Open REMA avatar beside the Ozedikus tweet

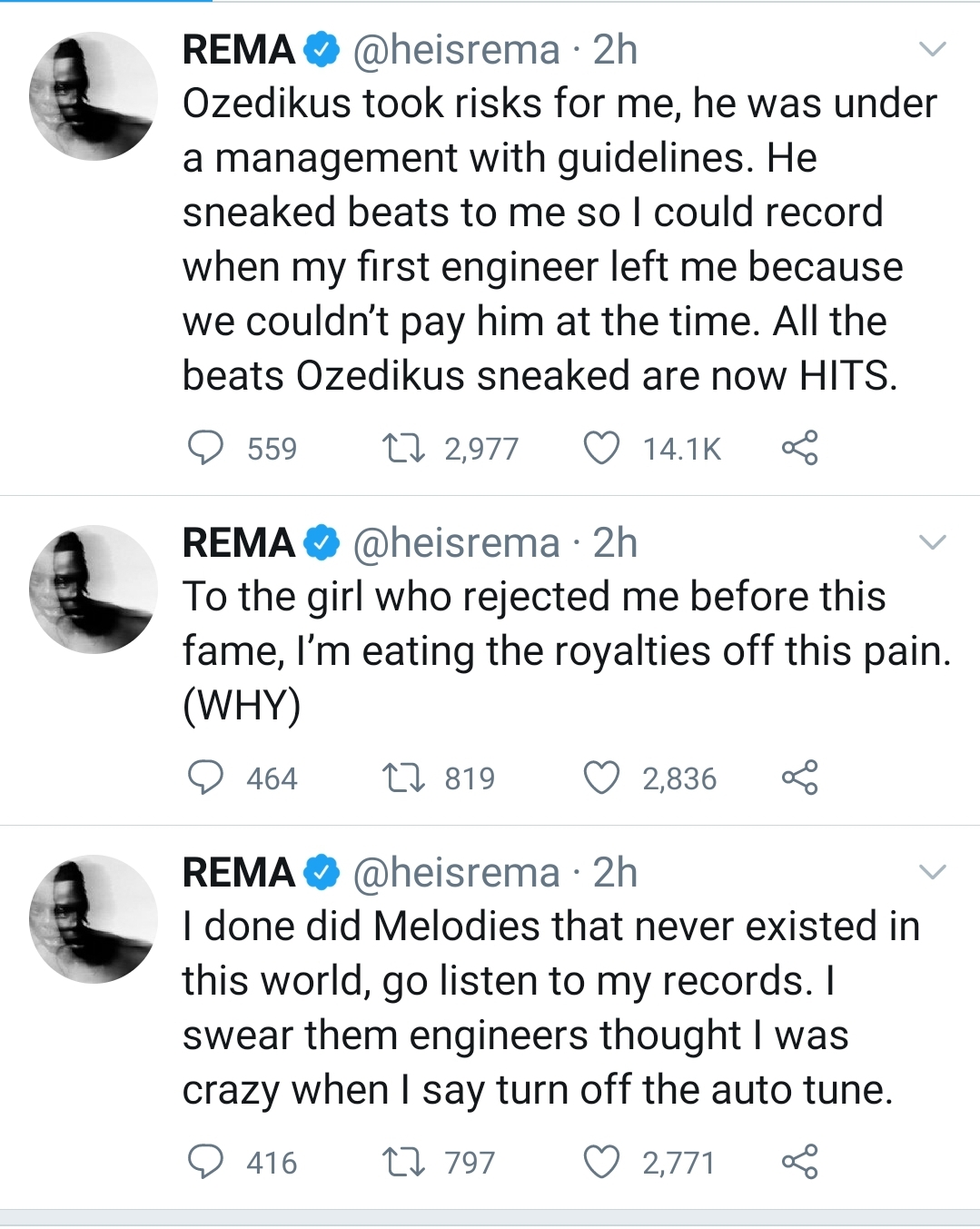93,96
